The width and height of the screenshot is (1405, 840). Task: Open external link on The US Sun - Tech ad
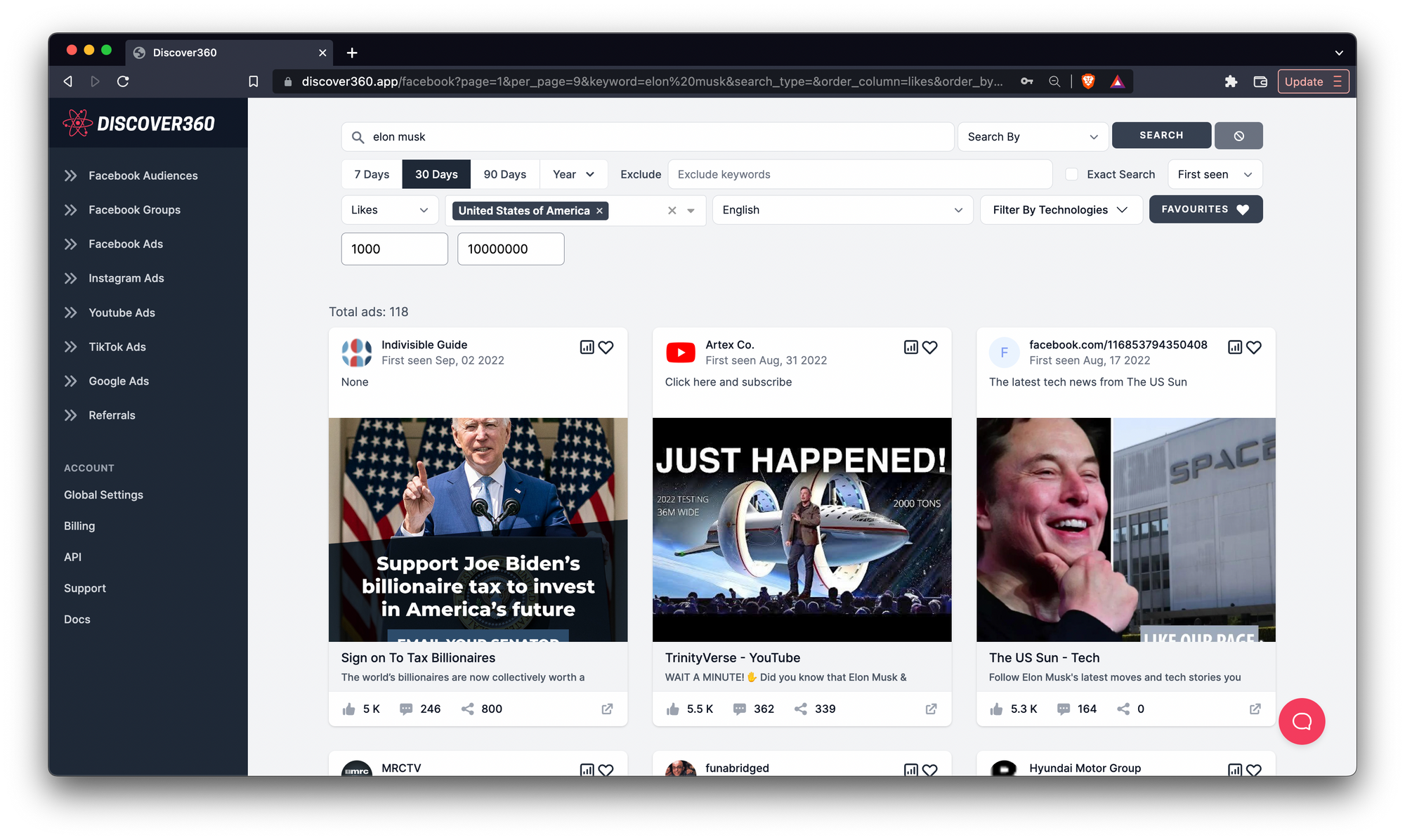click(1255, 709)
